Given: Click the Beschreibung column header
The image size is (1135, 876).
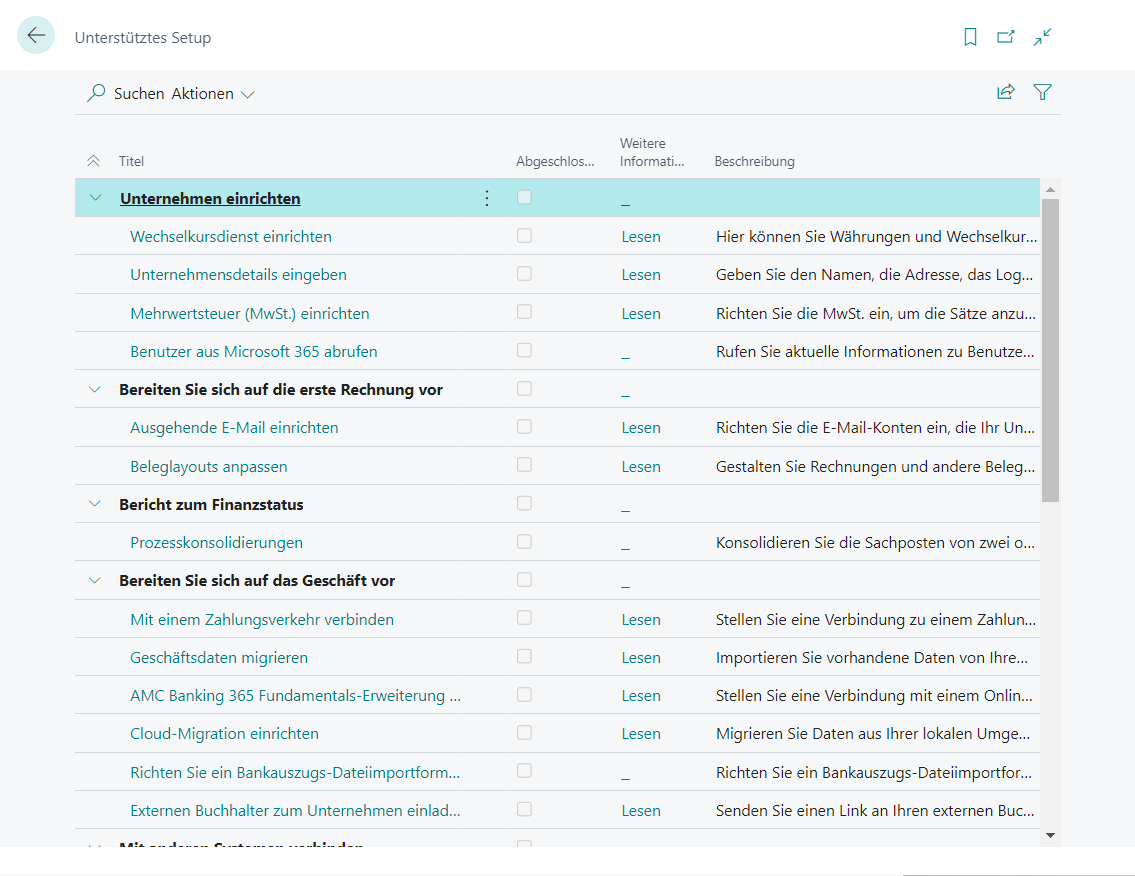Looking at the screenshot, I should (x=754, y=161).
